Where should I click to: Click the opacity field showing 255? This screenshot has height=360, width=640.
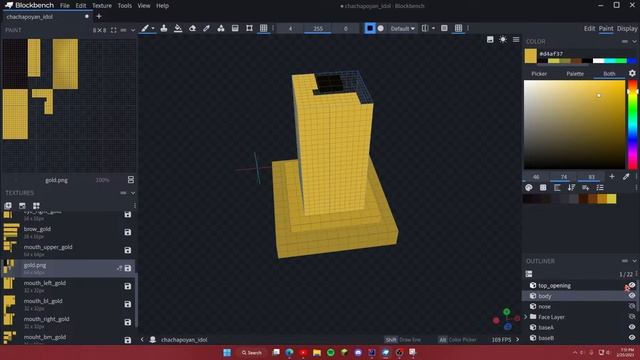[x=318, y=29]
